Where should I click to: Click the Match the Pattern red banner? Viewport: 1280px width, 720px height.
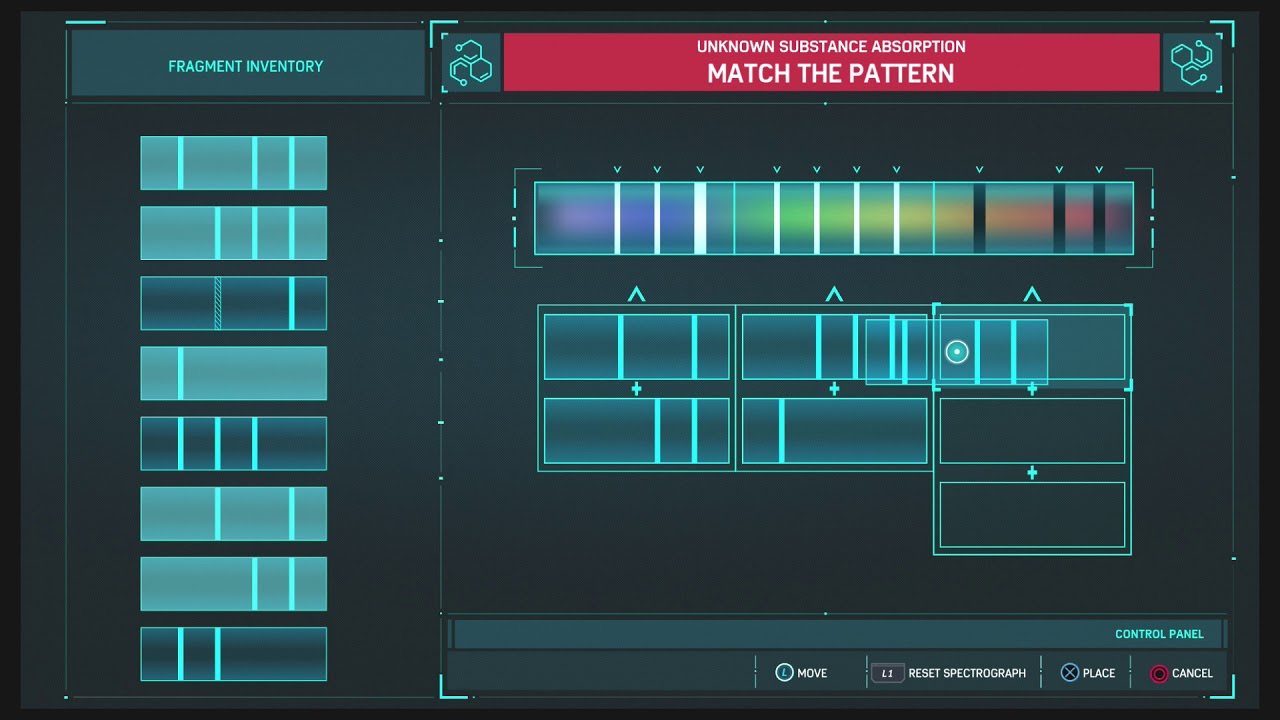pyautogui.click(x=830, y=62)
